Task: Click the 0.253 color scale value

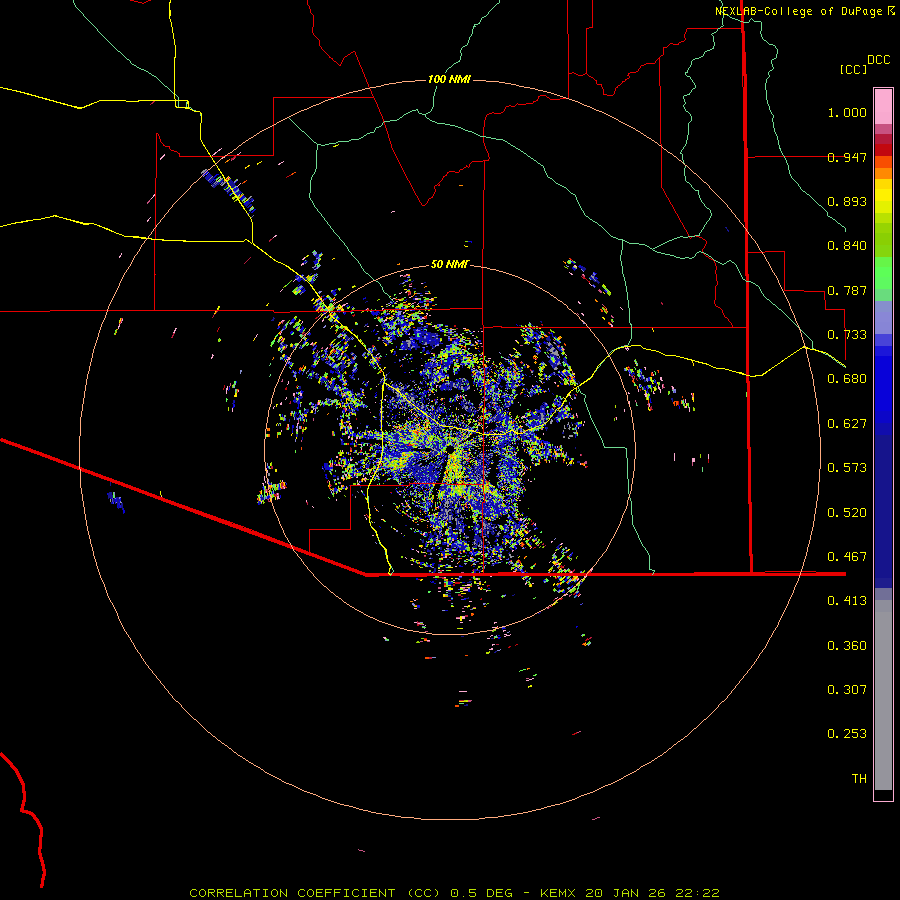Action: click(847, 734)
